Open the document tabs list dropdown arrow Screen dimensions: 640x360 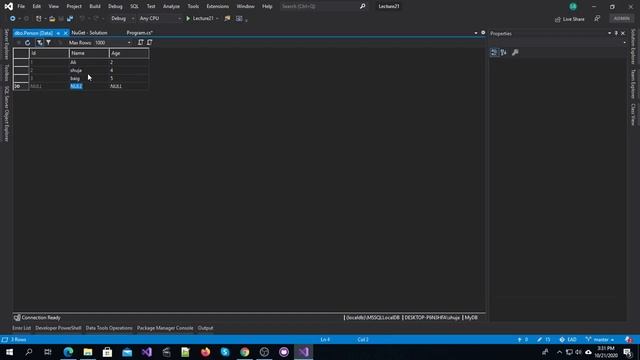click(x=476, y=33)
